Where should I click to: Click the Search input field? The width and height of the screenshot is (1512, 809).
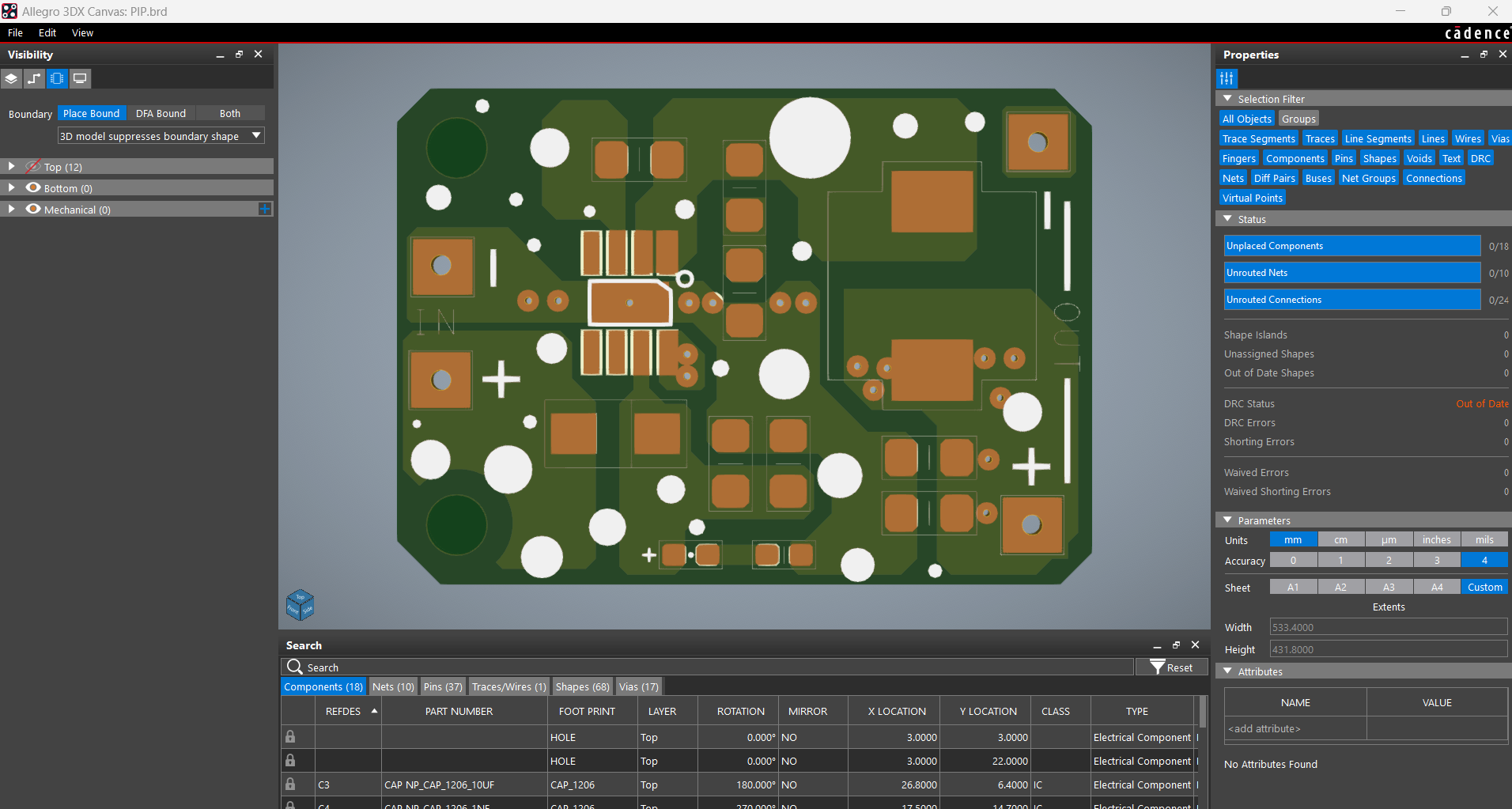pyautogui.click(x=712, y=667)
